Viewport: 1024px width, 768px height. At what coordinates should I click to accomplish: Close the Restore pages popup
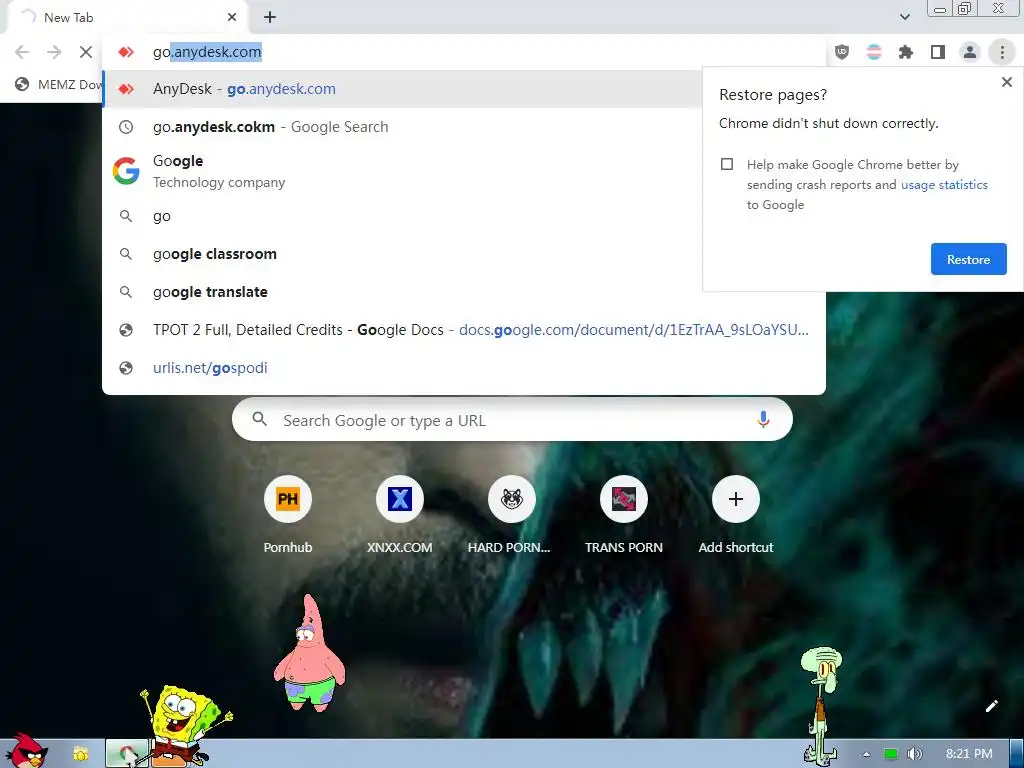coord(1006,82)
